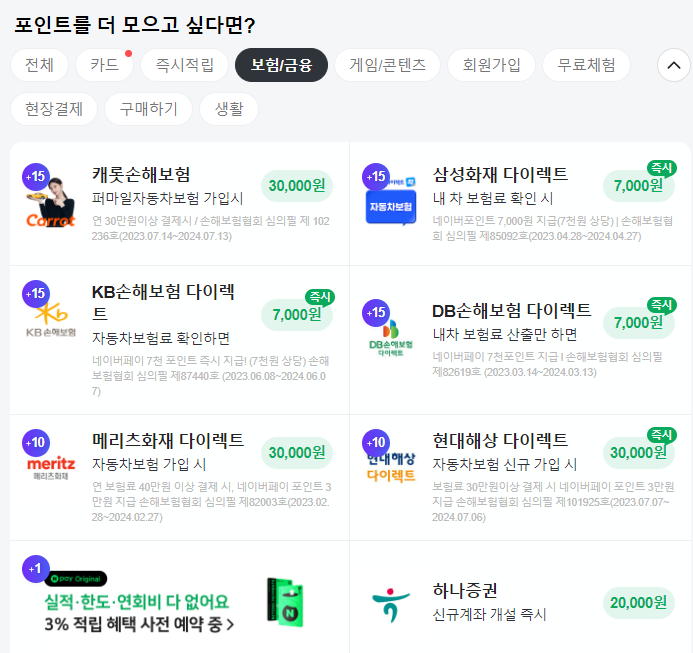Click the 30,000원 reward for 캐롯손해보험

point(297,186)
